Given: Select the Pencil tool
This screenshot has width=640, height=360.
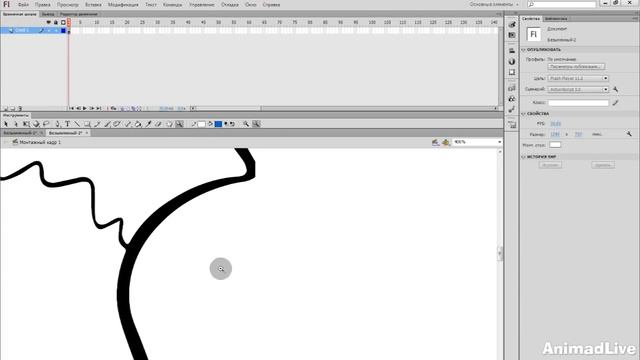Looking at the screenshot, I should tap(97, 124).
